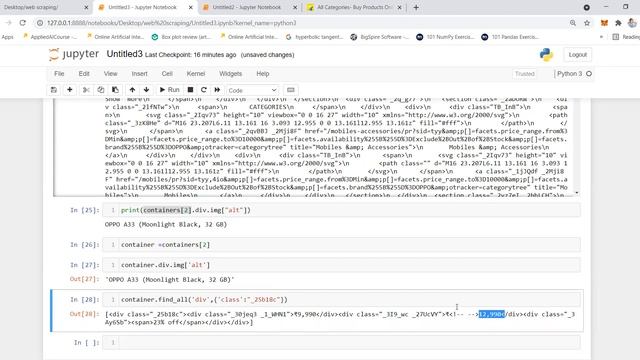Open the Apps bookmark shortcut
The image size is (640, 360).
coord(8,37)
